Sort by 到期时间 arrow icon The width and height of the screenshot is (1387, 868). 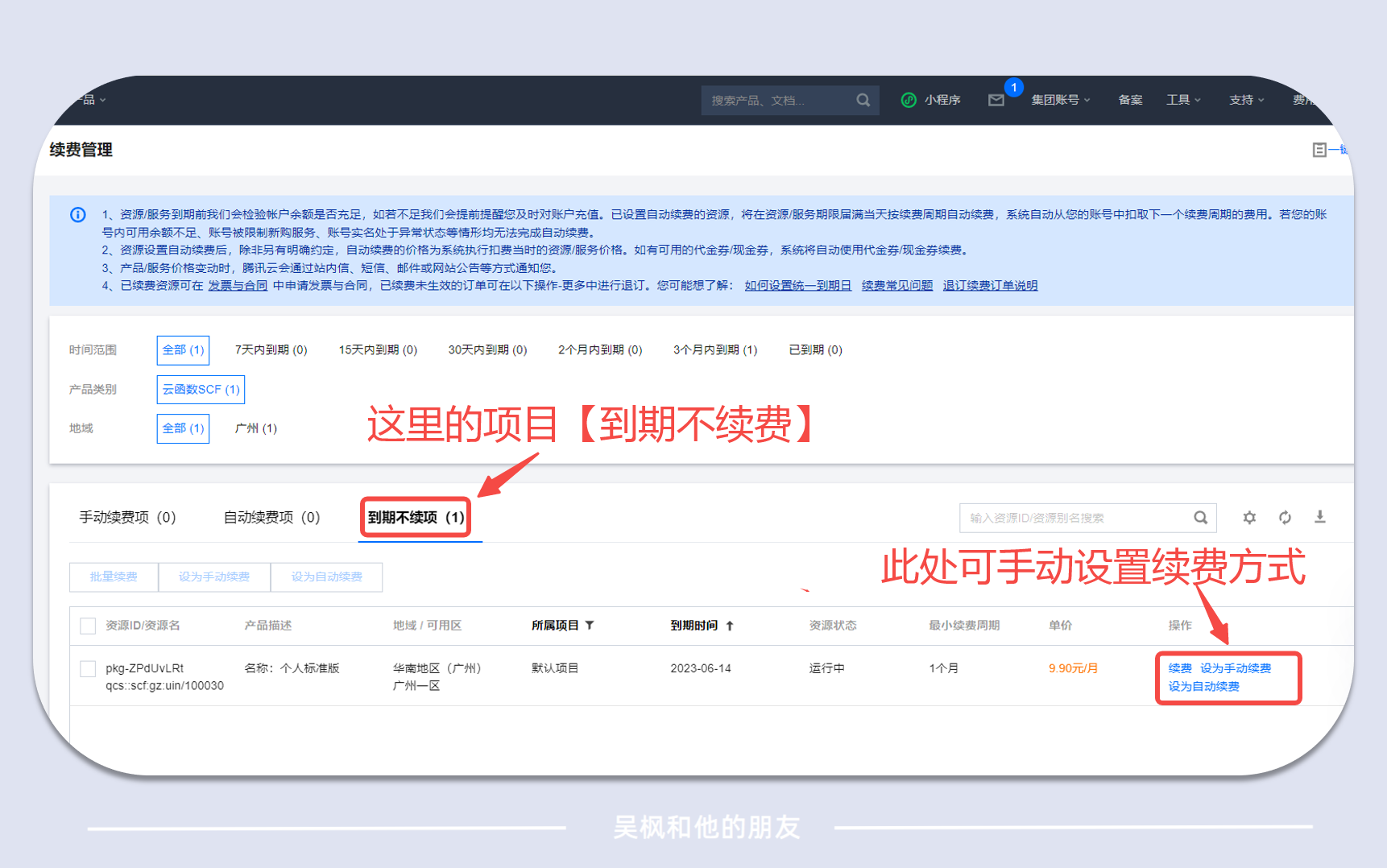click(x=730, y=626)
